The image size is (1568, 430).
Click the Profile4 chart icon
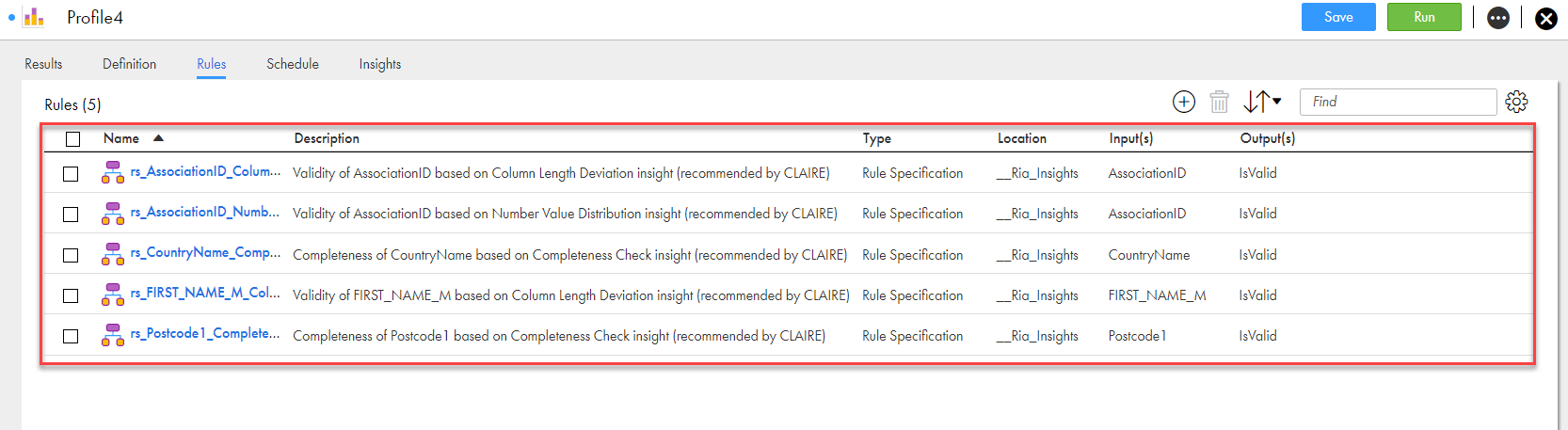click(34, 17)
